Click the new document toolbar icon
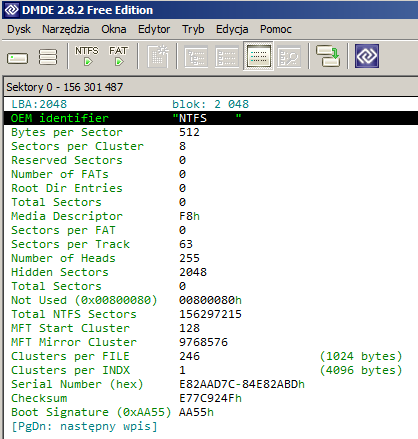The width and height of the screenshot is (418, 439). pos(159,56)
